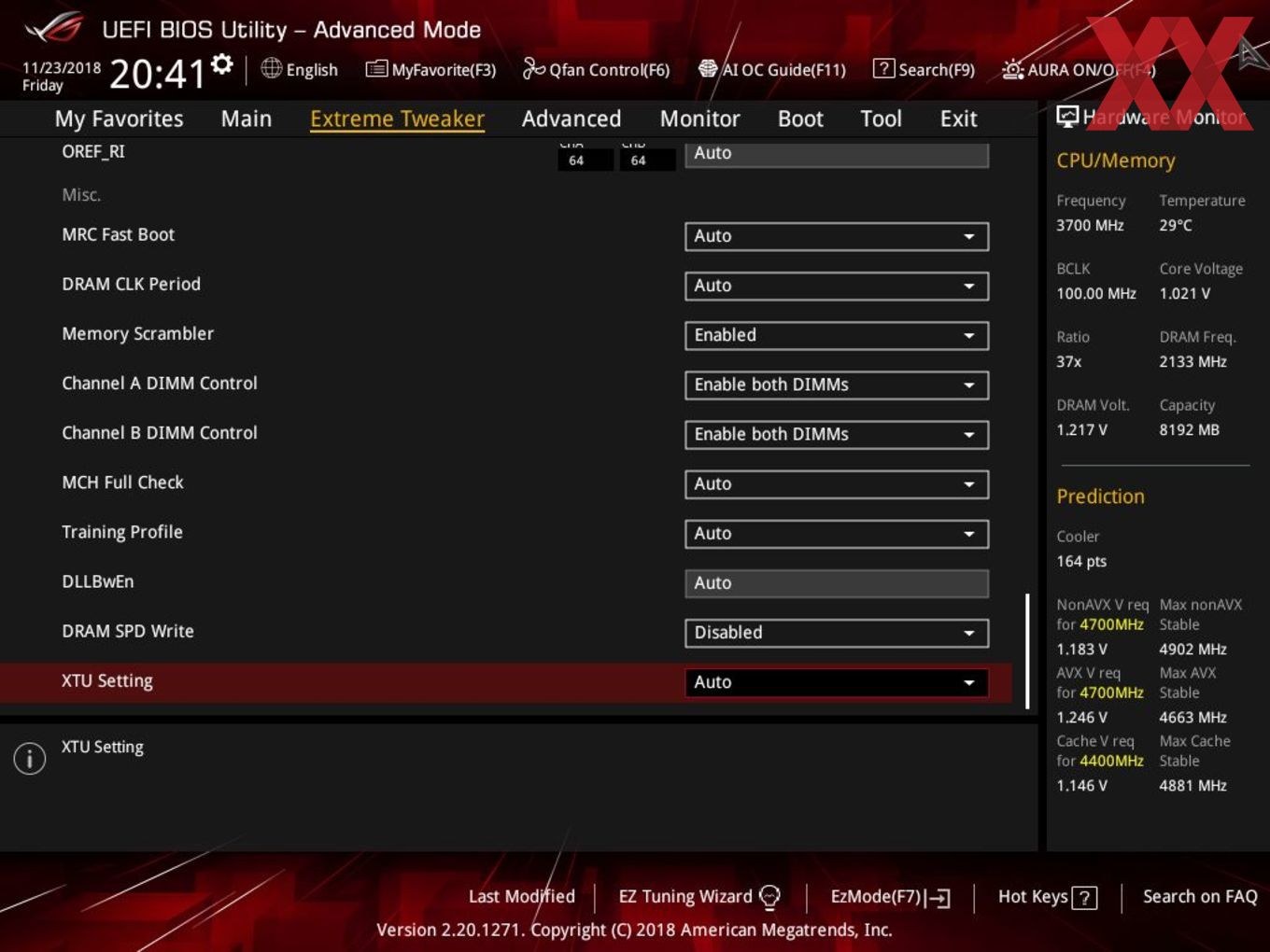Open the MRC Fast Boot dropdown
The image size is (1270, 952).
(837, 236)
